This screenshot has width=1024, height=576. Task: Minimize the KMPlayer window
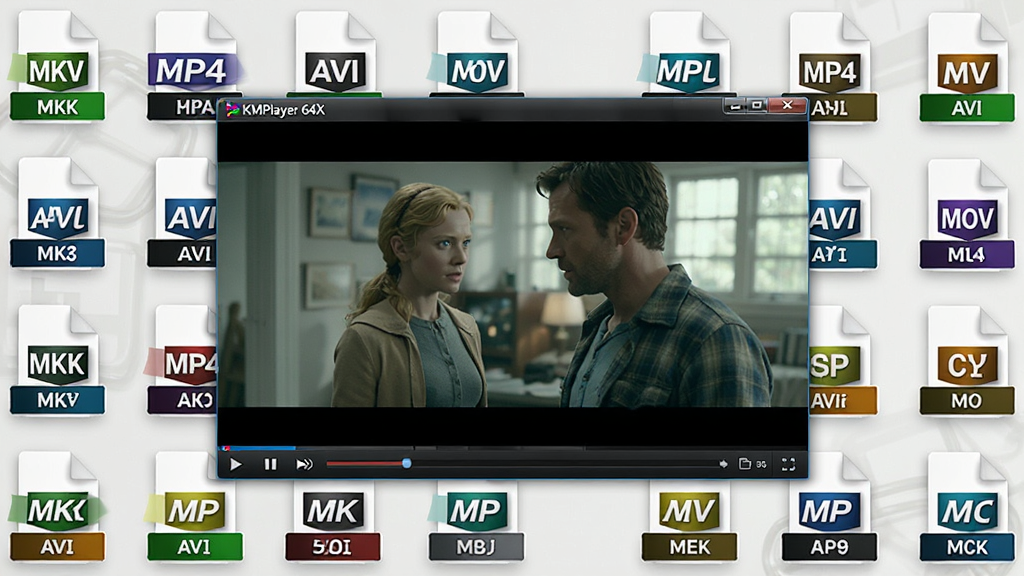click(735, 105)
